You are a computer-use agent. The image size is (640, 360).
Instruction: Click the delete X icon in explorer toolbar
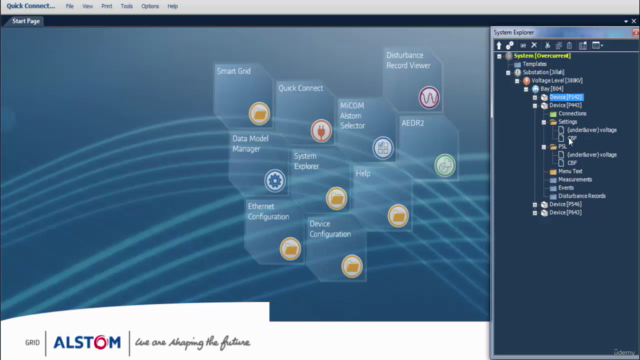(534, 45)
